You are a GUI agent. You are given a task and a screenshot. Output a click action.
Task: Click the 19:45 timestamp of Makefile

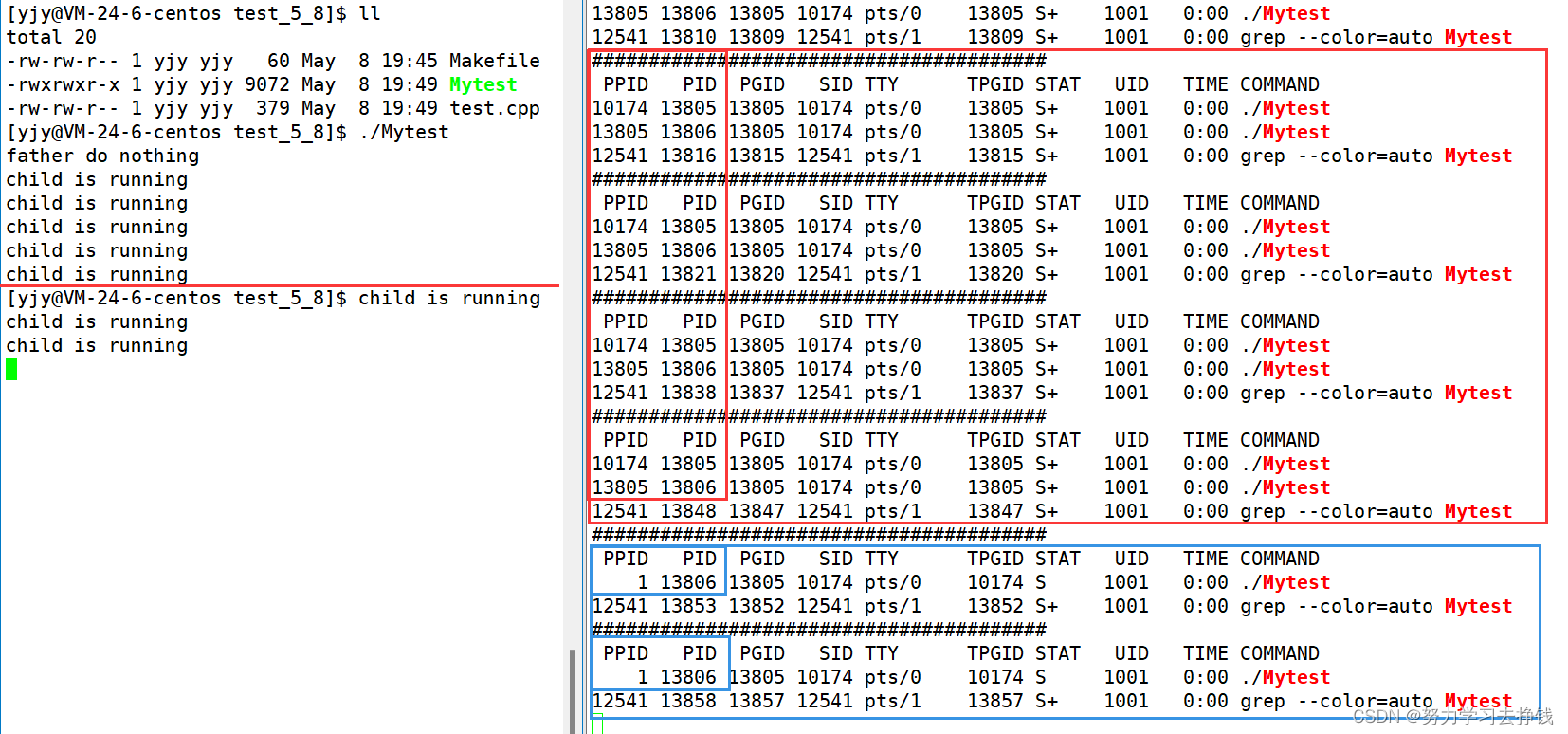410,61
